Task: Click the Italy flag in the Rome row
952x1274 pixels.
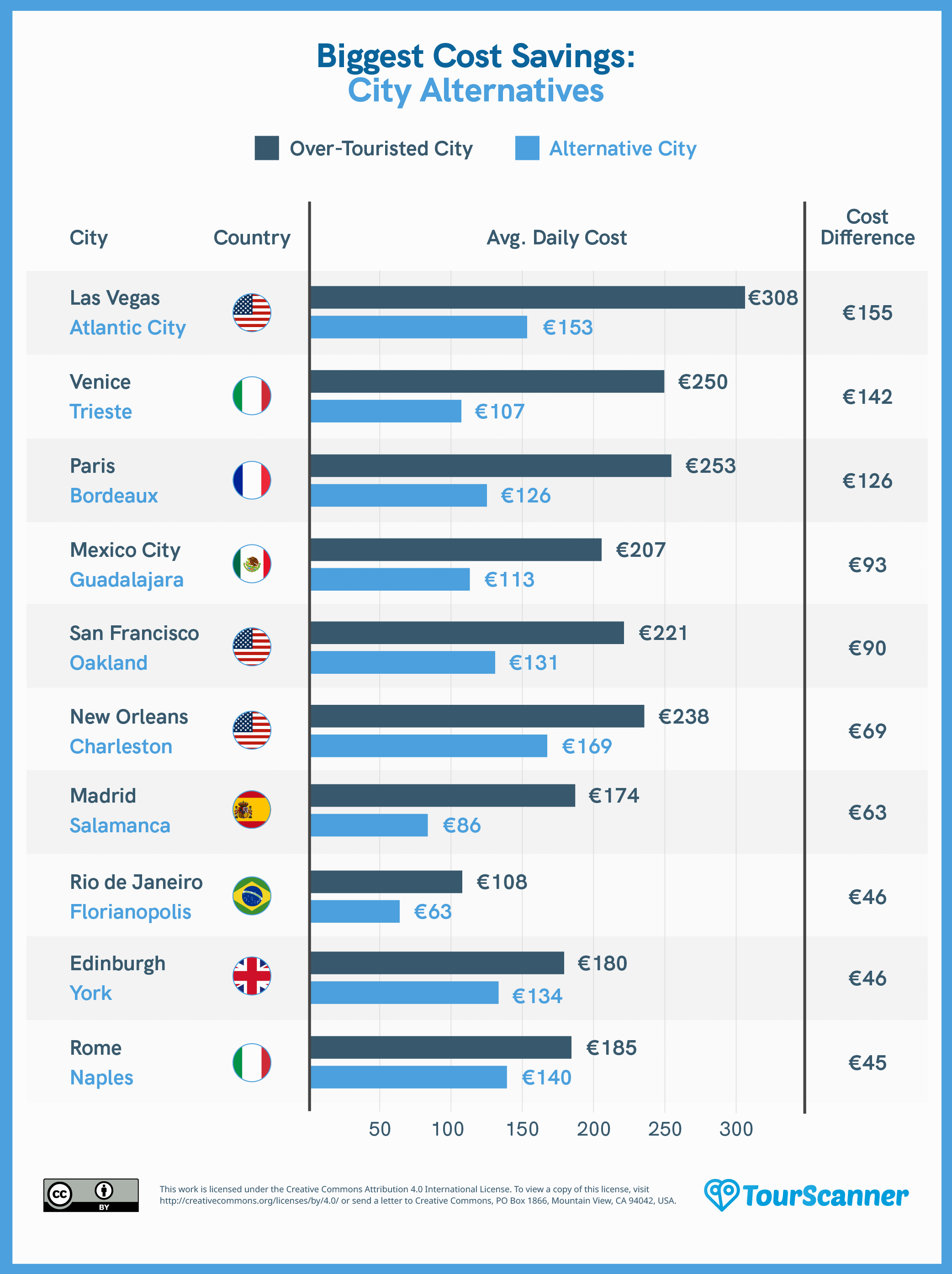Action: [x=252, y=1063]
